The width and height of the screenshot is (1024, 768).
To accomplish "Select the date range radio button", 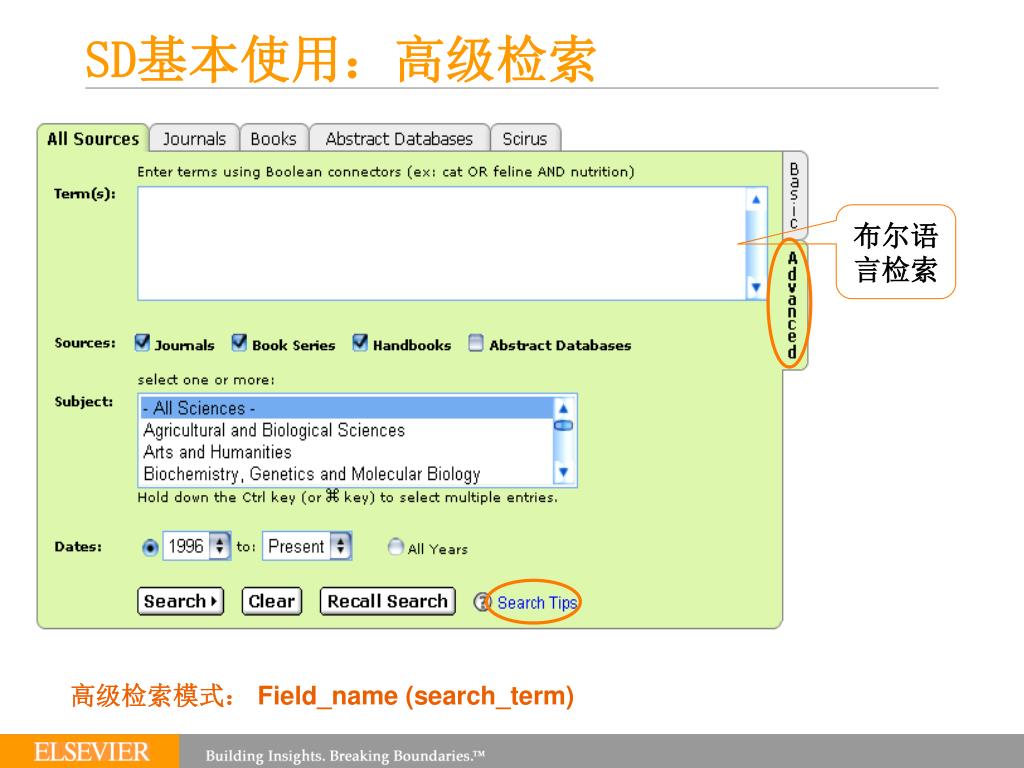I will point(150,547).
